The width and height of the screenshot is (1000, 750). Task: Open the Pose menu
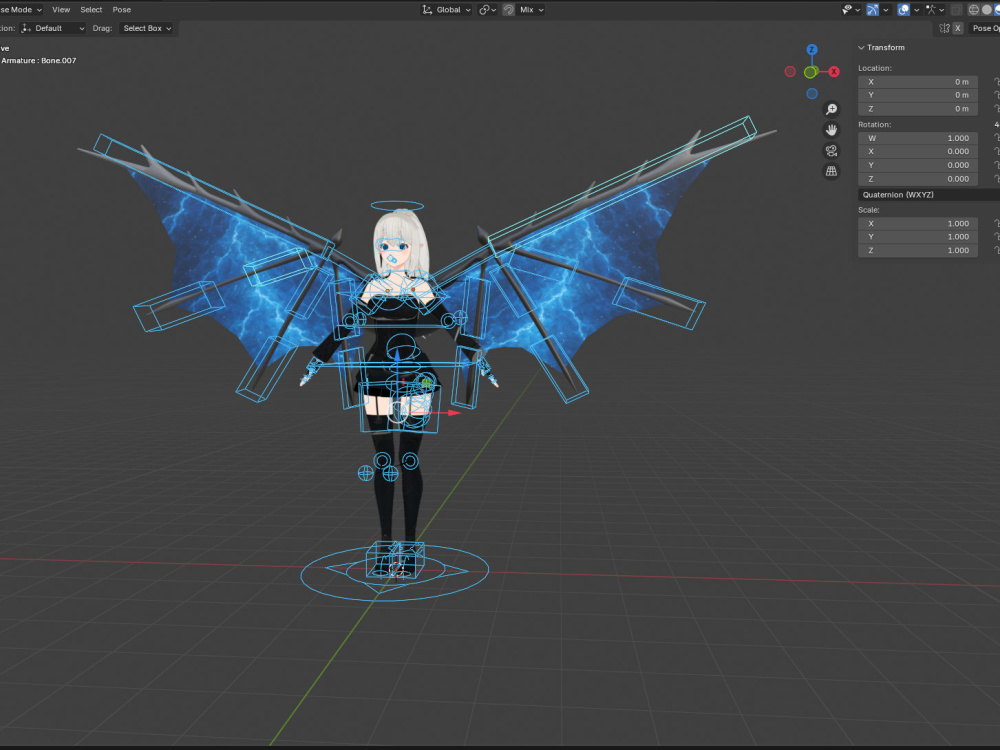click(x=122, y=10)
